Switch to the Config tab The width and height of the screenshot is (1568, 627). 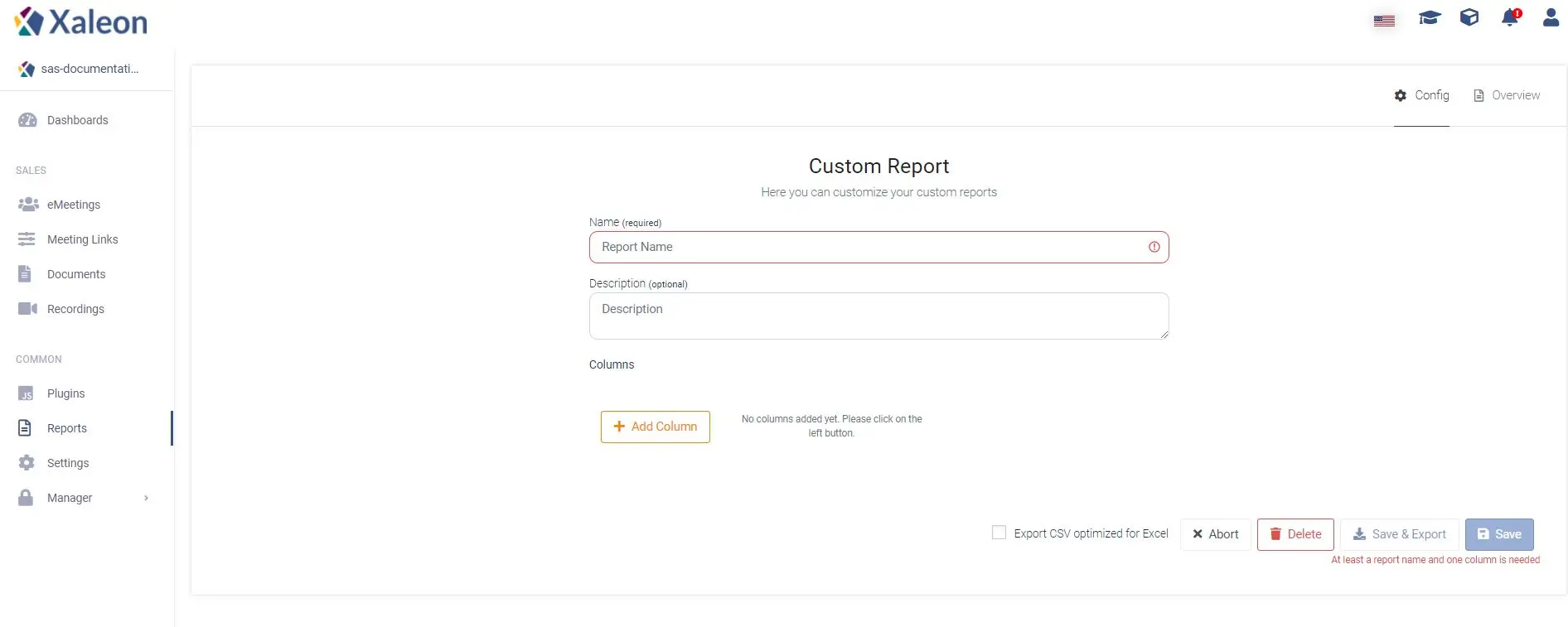(x=1421, y=95)
